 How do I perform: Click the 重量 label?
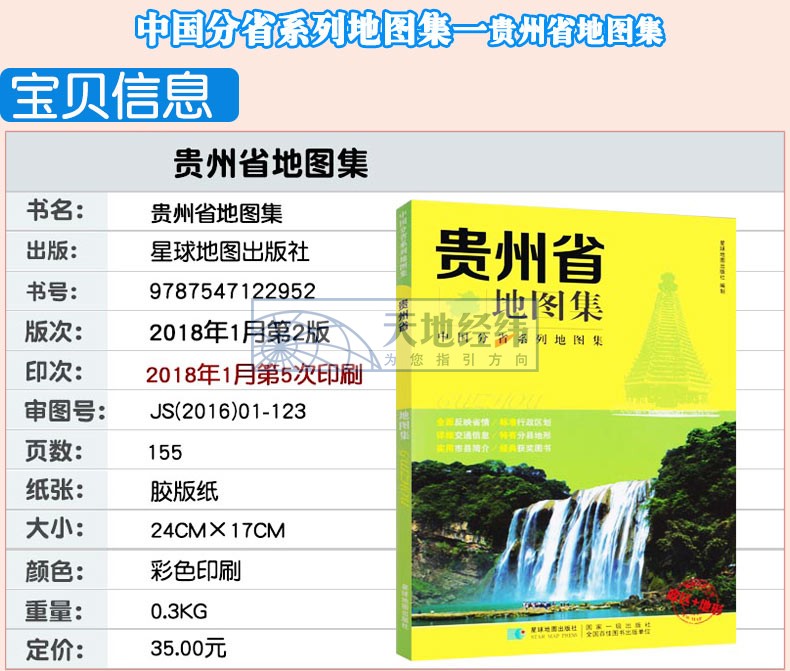click(54, 611)
